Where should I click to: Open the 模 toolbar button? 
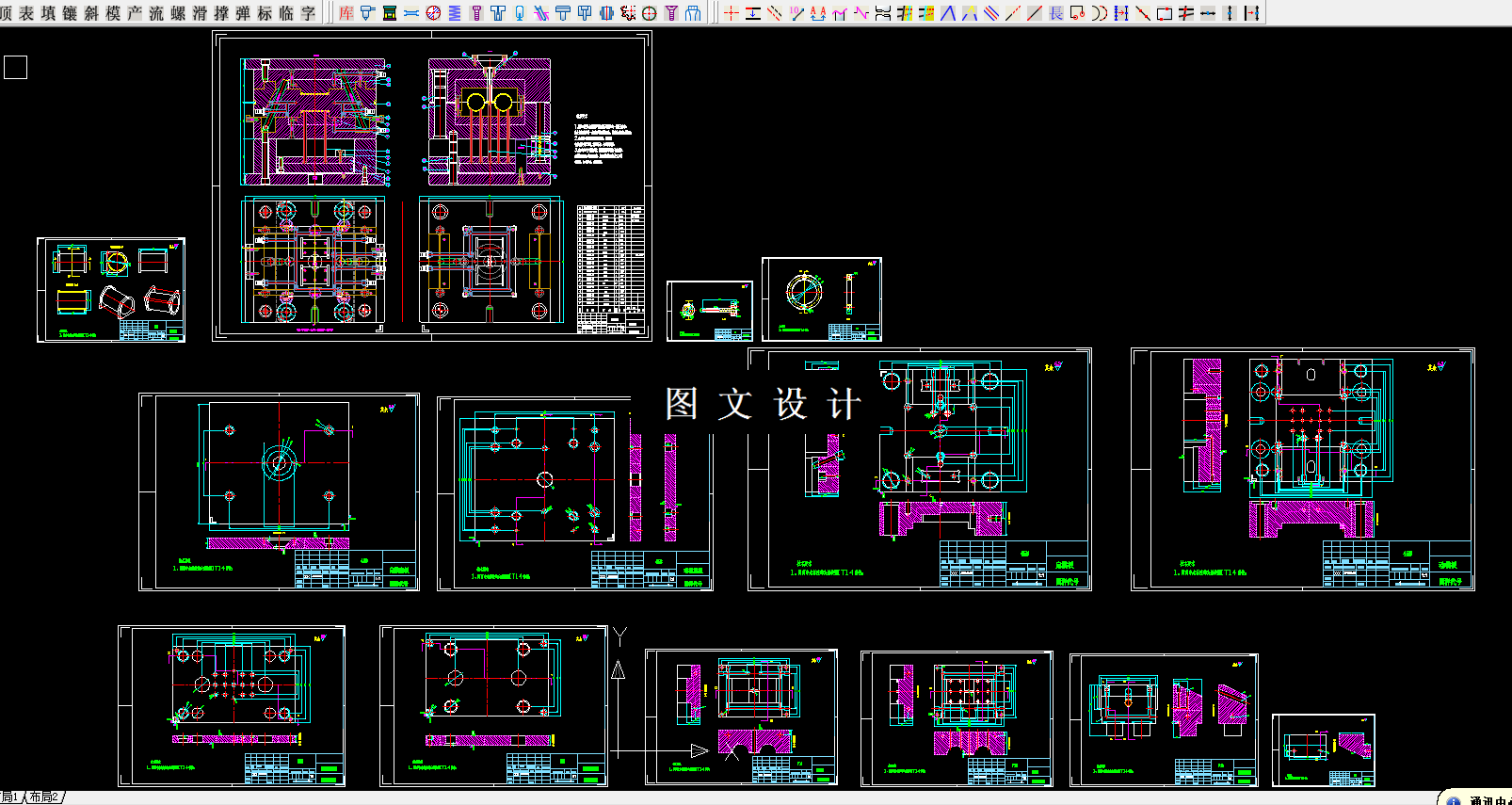pyautogui.click(x=113, y=13)
